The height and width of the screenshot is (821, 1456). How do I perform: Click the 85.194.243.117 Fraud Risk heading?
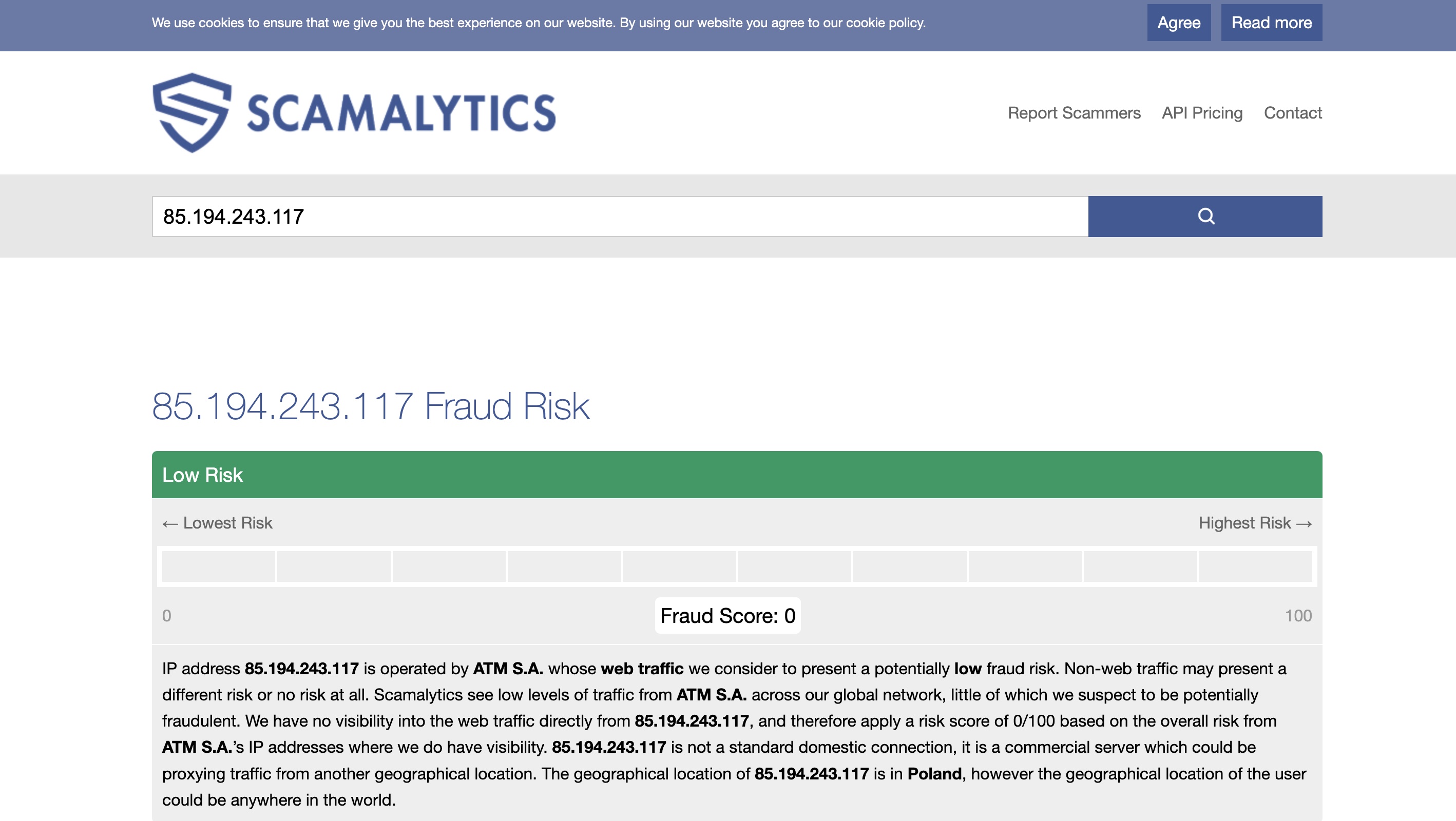pos(371,406)
